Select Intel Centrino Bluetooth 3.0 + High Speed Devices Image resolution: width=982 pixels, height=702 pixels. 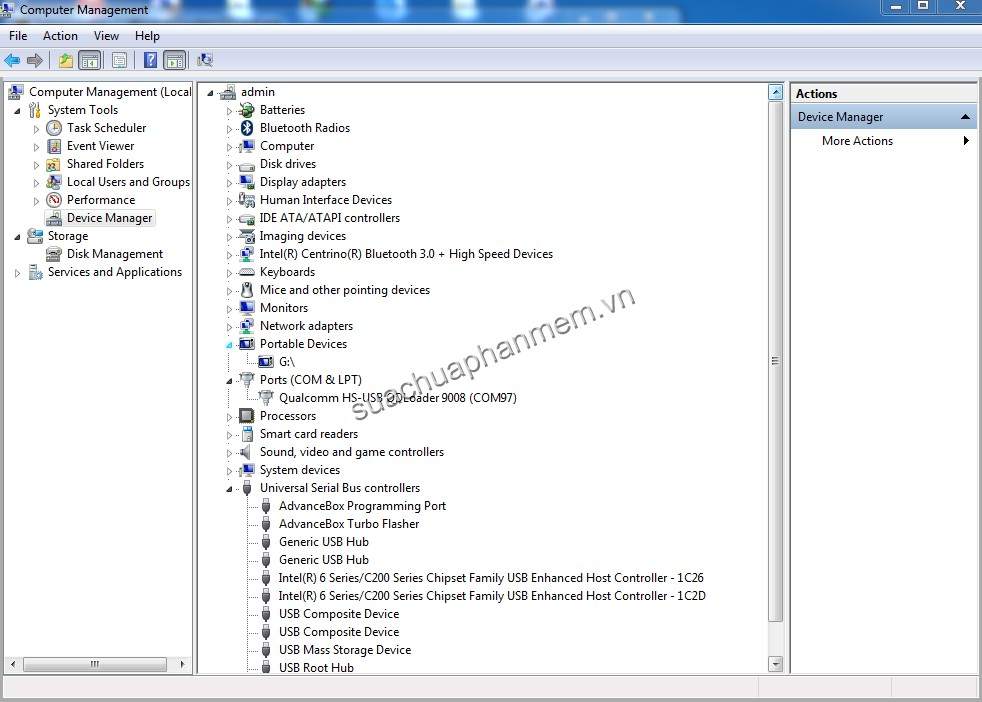pyautogui.click(x=406, y=254)
